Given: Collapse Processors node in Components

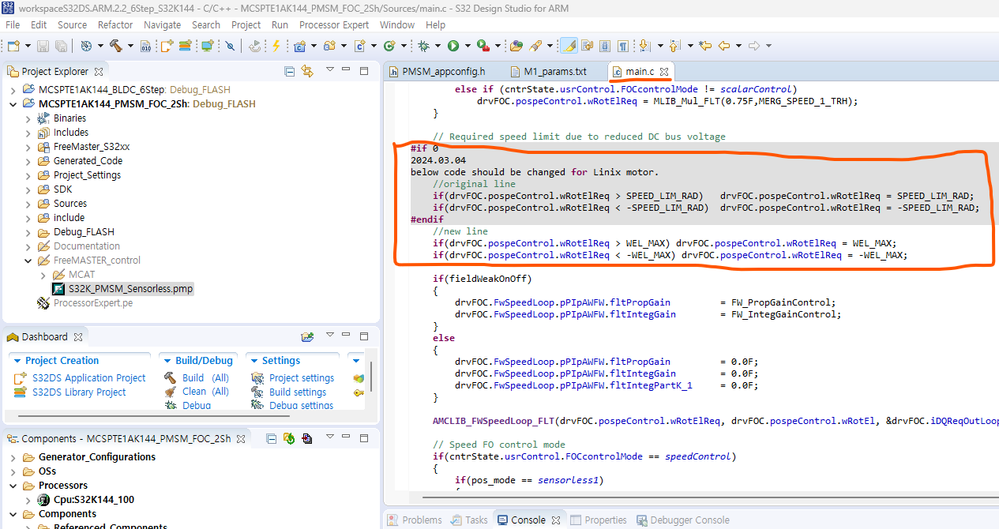Looking at the screenshot, I should coord(13,486).
